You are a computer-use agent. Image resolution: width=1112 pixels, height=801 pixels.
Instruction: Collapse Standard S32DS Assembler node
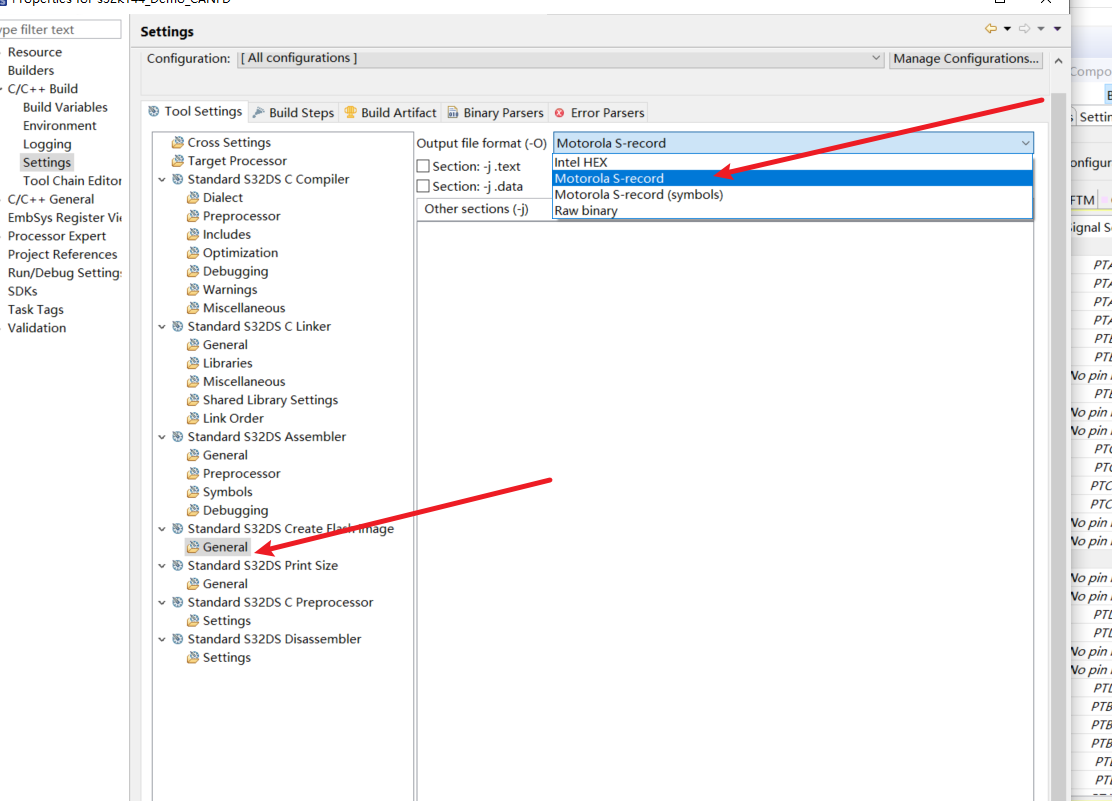pyautogui.click(x=162, y=437)
